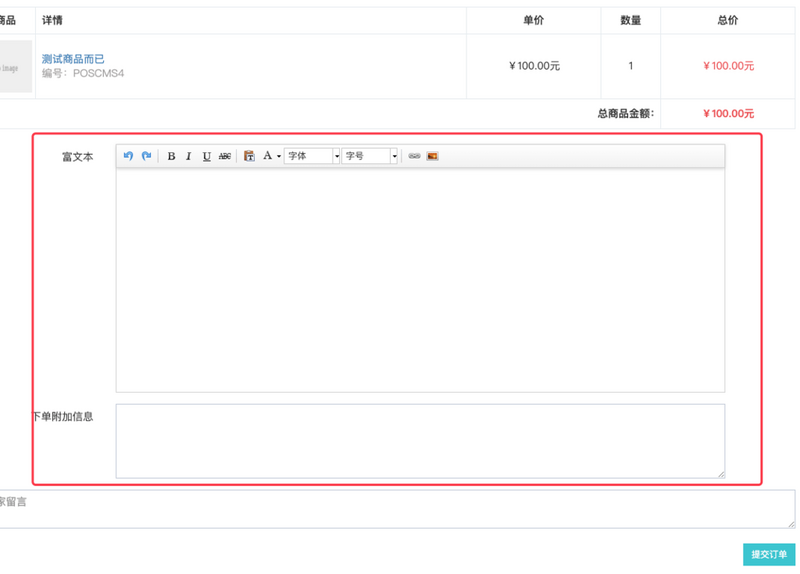Apply strikethrough formatting
The height and width of the screenshot is (574, 800).
[224, 156]
